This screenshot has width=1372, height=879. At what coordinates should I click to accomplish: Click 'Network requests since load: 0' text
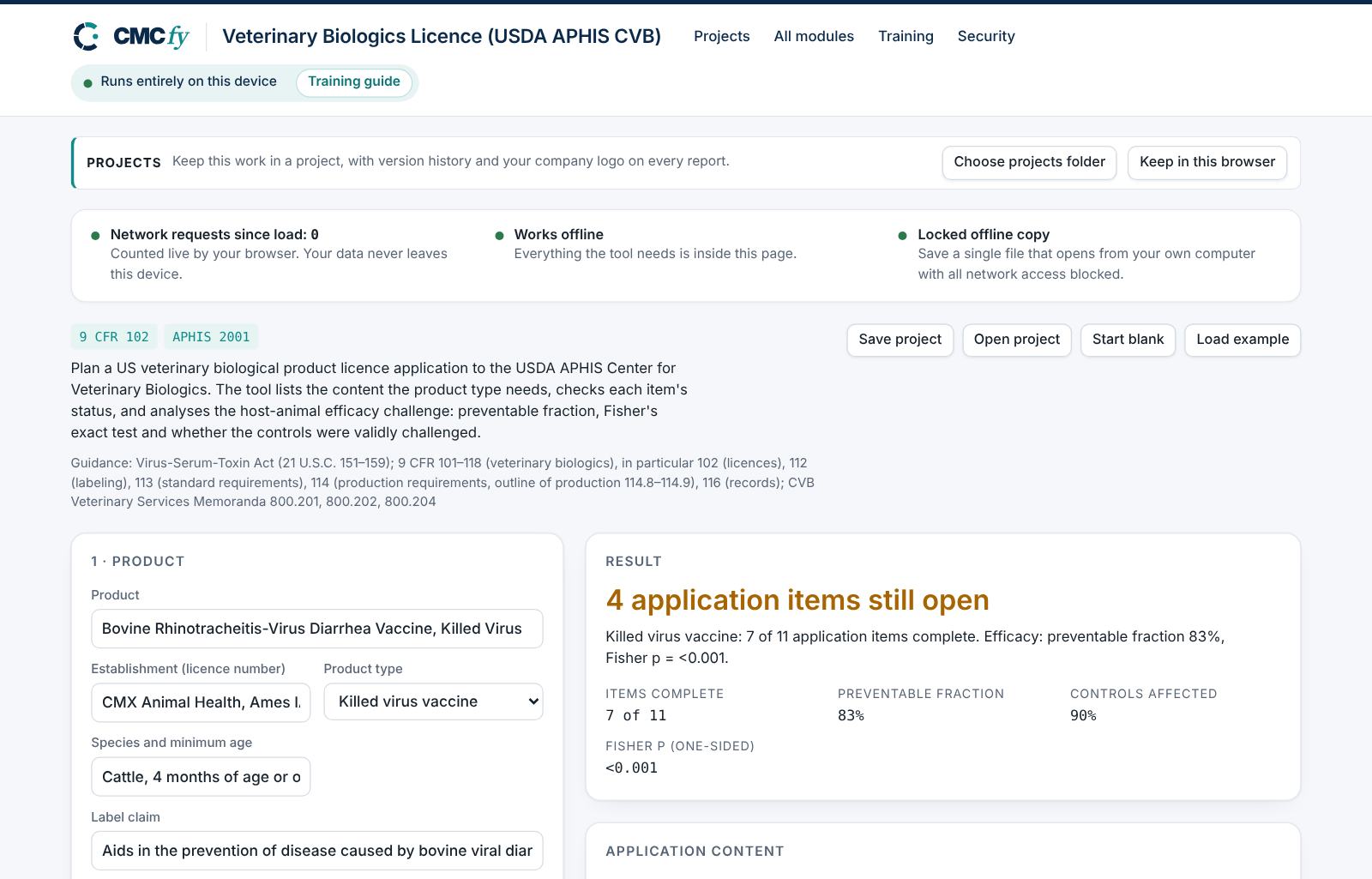click(214, 234)
